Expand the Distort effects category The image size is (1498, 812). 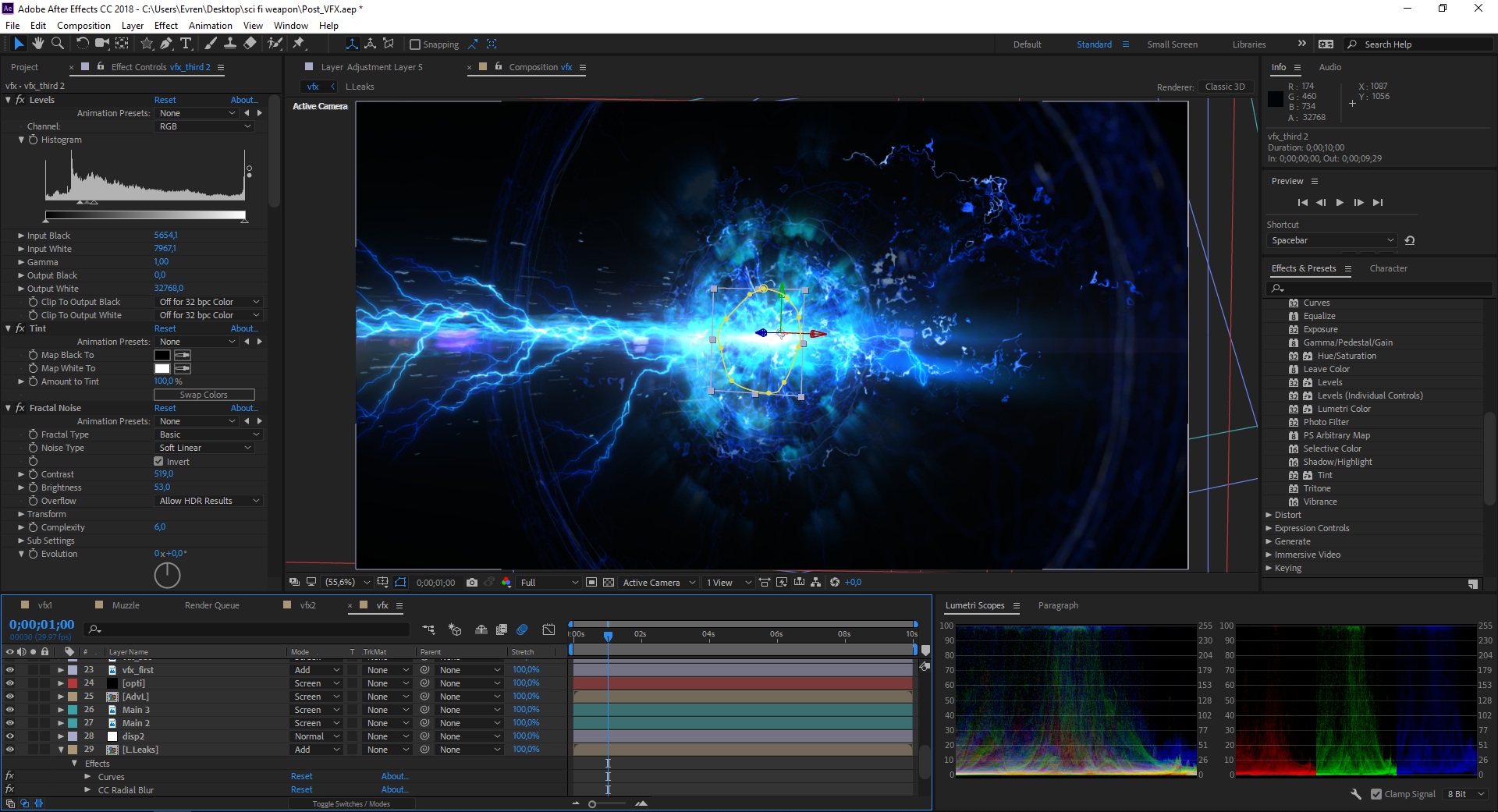tap(1269, 515)
